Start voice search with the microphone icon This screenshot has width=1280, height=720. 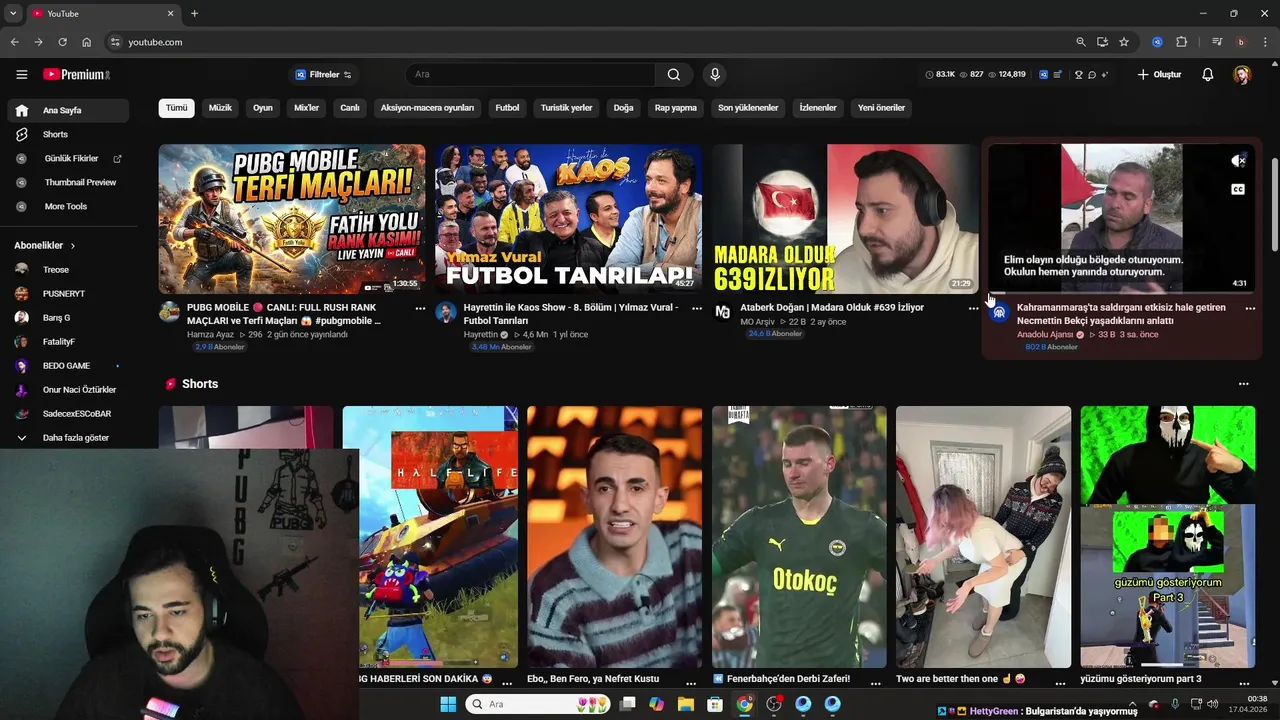714,74
